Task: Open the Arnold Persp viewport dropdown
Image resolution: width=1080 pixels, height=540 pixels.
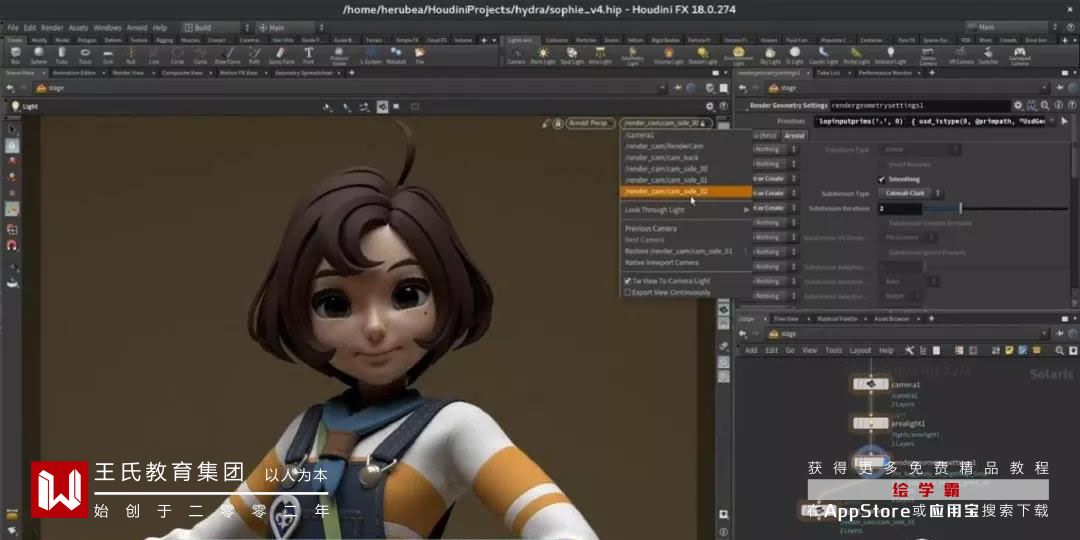Action: click(x=591, y=123)
